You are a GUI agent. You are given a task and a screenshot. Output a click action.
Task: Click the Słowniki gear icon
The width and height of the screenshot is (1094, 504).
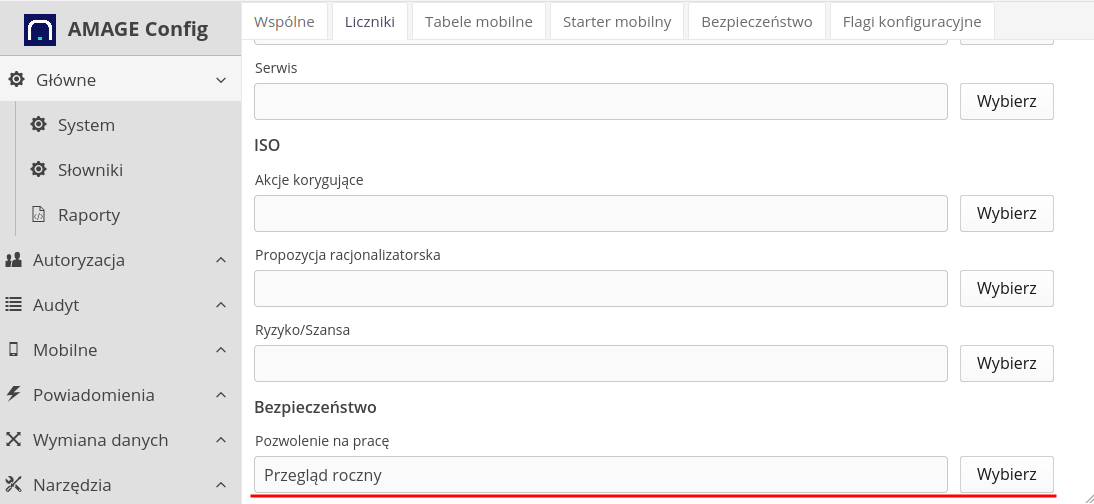click(39, 170)
